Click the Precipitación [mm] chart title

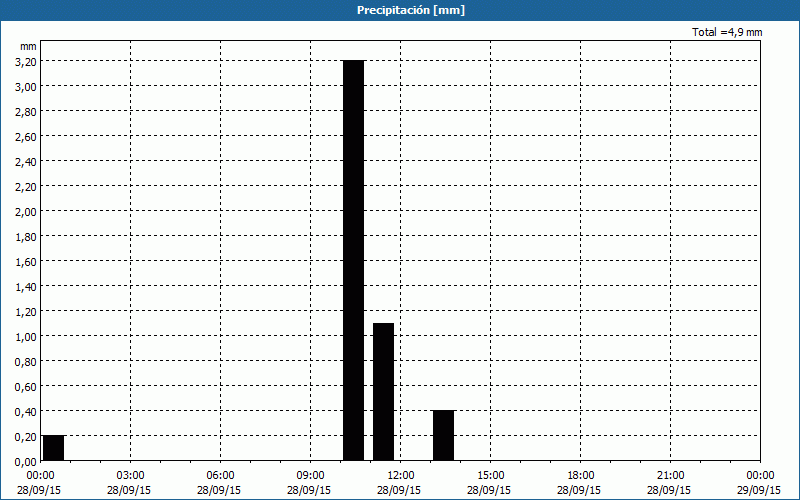(x=411, y=10)
